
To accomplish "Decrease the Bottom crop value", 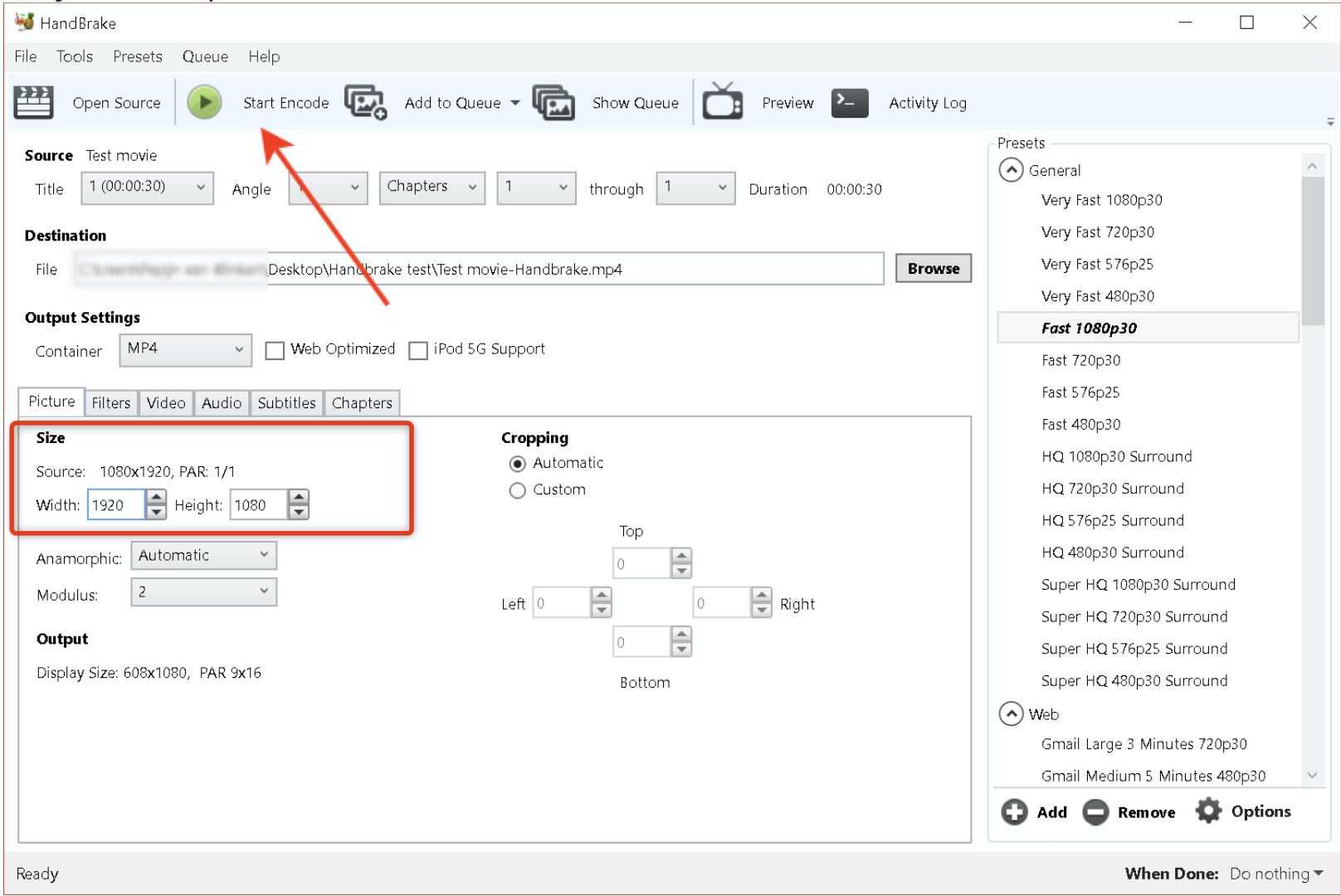I will point(681,650).
